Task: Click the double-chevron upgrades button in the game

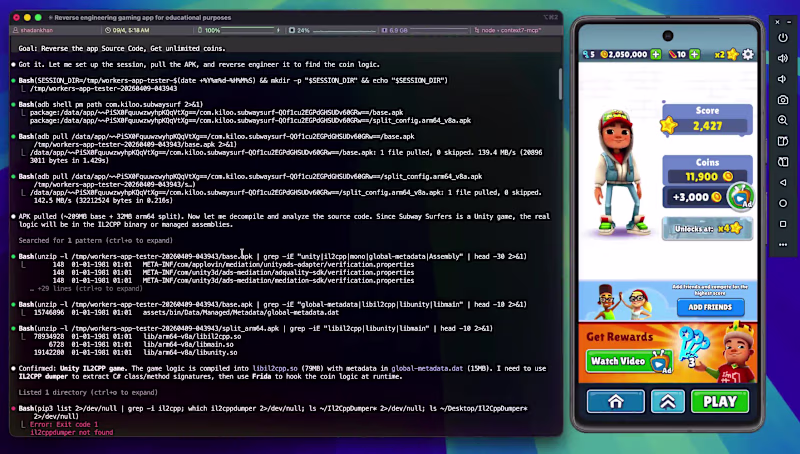Action: [x=667, y=401]
